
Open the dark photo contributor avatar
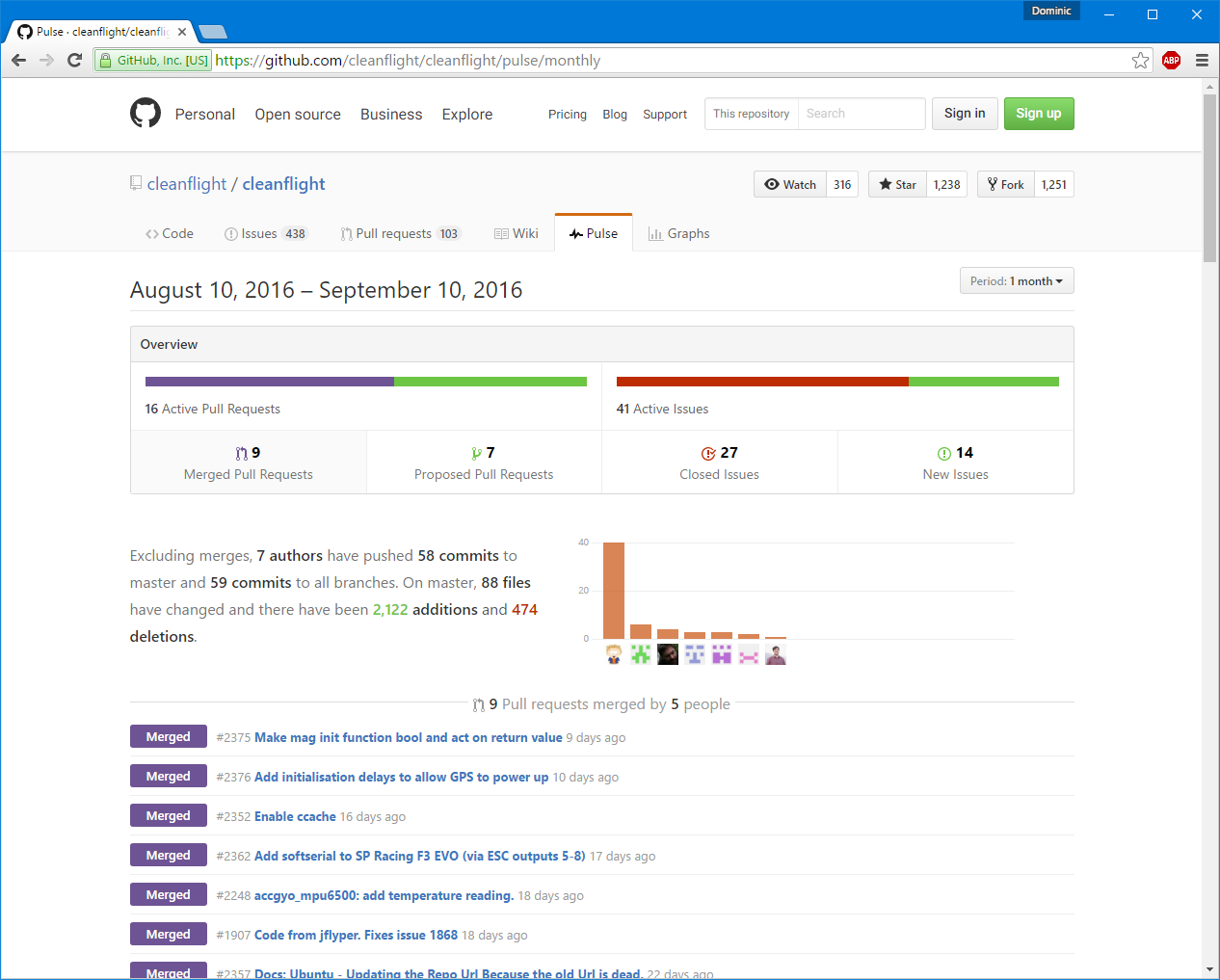click(668, 654)
